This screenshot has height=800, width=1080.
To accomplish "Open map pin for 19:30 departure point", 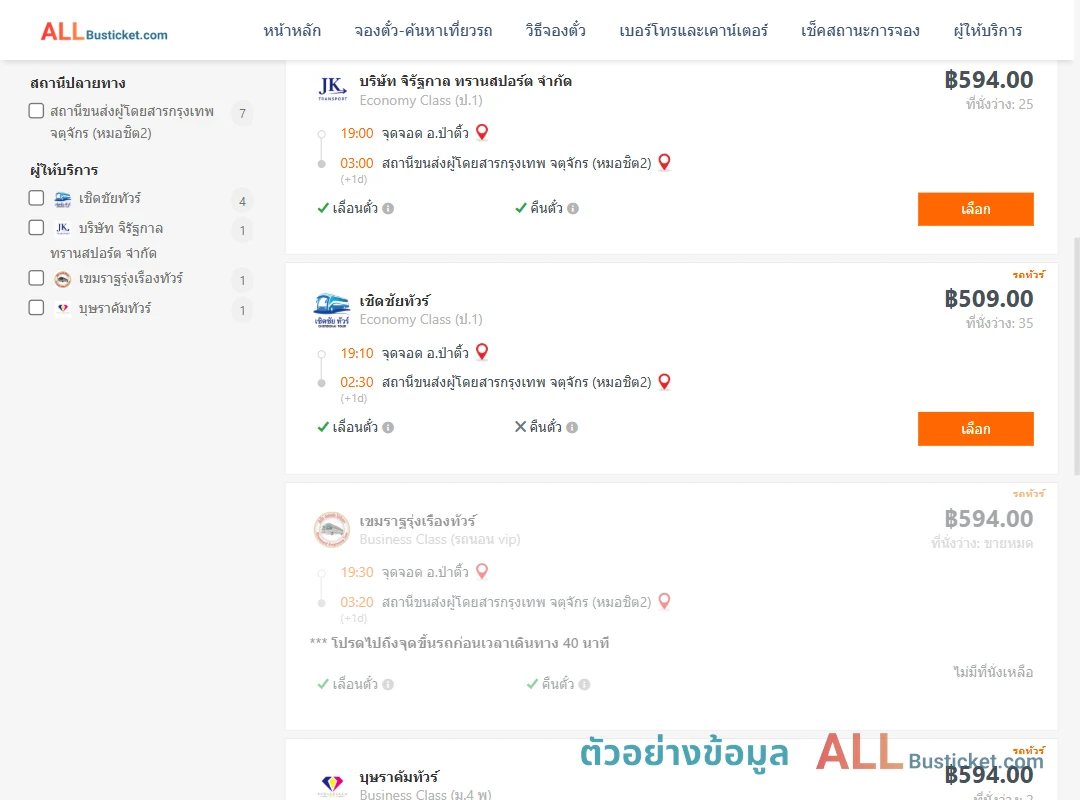I will point(482,571).
